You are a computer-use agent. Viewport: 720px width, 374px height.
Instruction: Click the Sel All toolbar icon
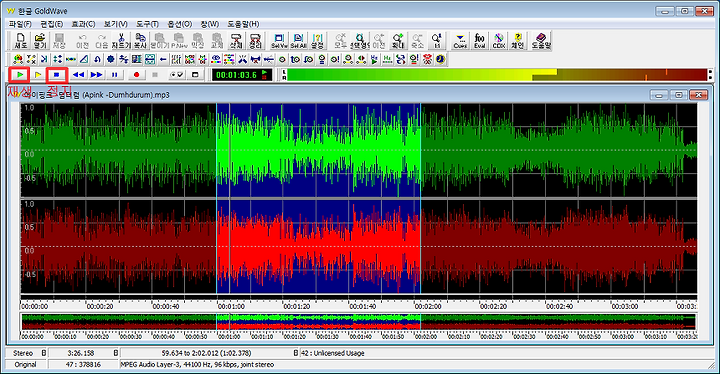pos(298,41)
